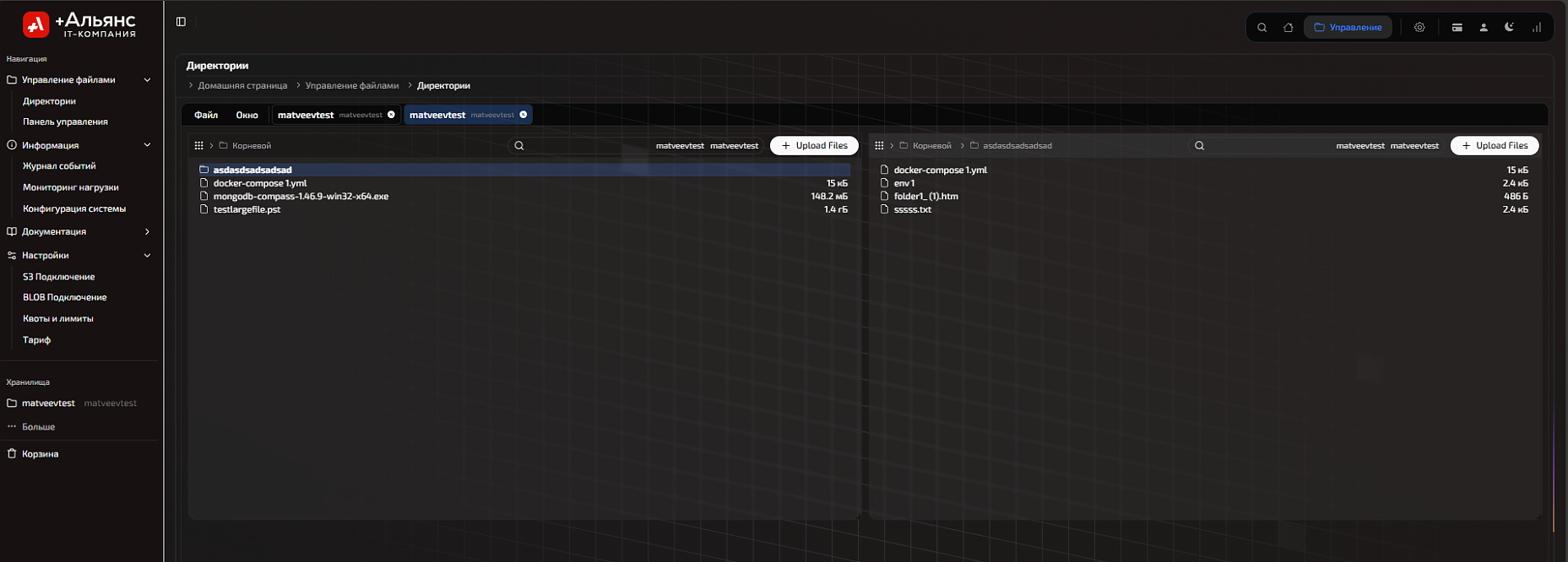Open the Файл menu
This screenshot has height=562, width=1568.
[x=206, y=115]
